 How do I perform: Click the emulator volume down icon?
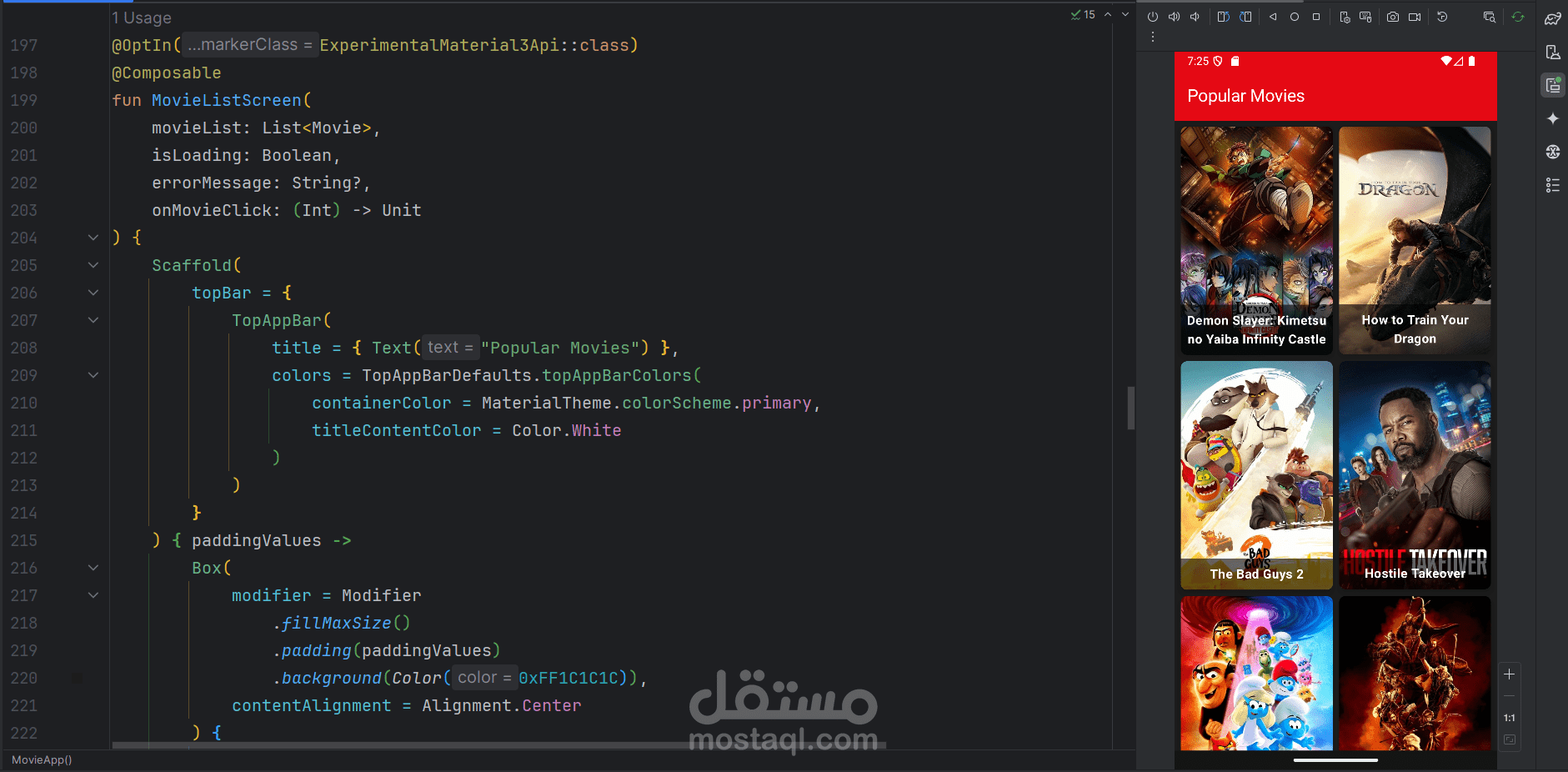pos(1195,17)
